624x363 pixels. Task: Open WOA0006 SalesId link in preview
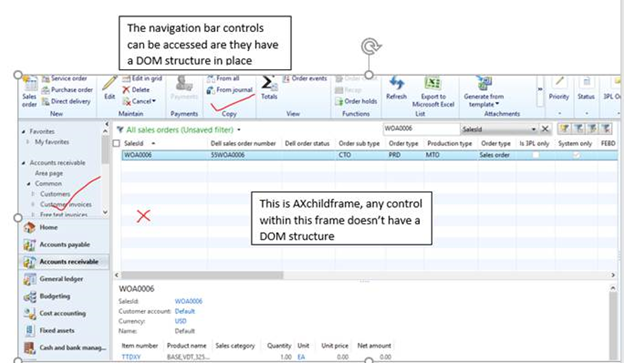pyautogui.click(x=188, y=301)
